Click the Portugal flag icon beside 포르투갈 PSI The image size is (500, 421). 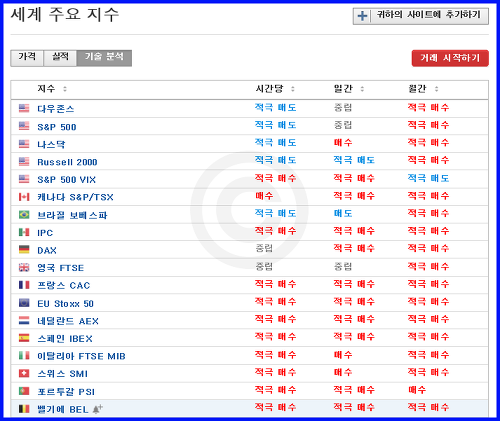24,391
